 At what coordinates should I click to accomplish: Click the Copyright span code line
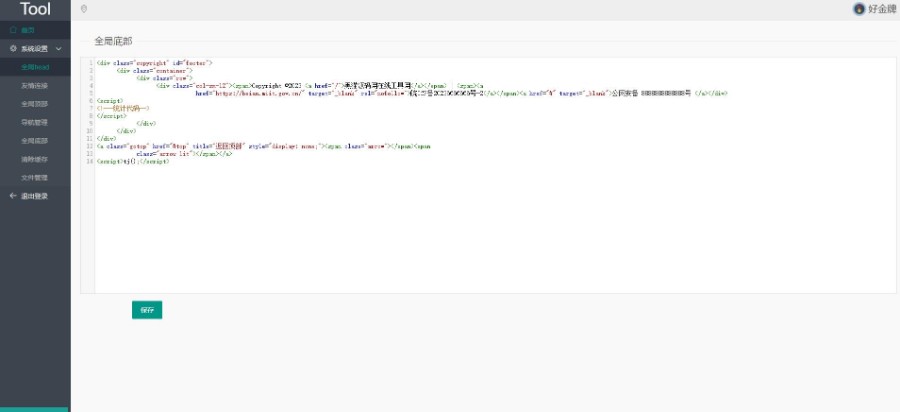(320, 85)
